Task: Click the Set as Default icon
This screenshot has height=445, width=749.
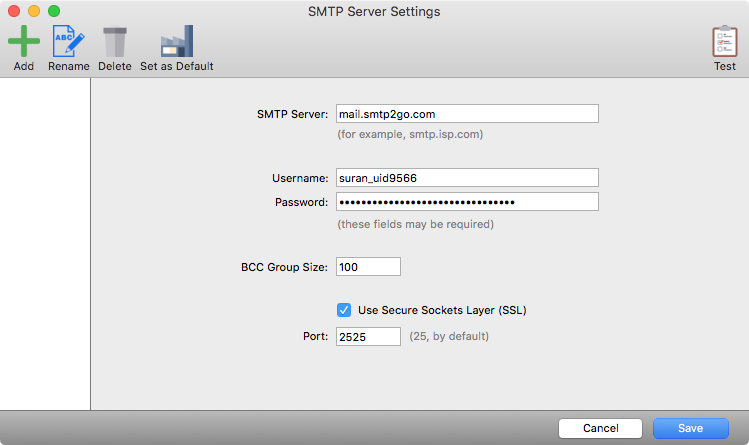Action: [176, 42]
